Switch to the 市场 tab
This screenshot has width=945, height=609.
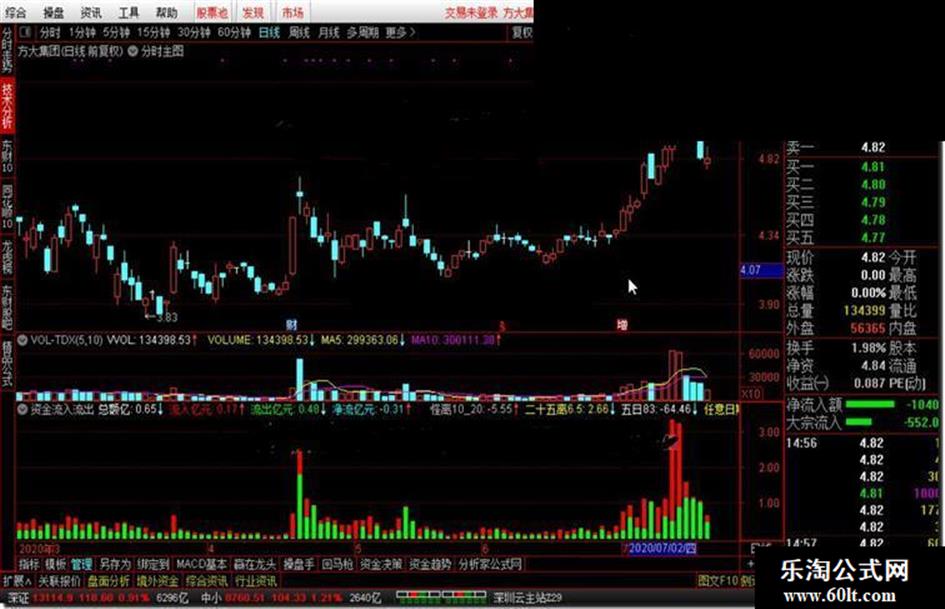[x=292, y=12]
